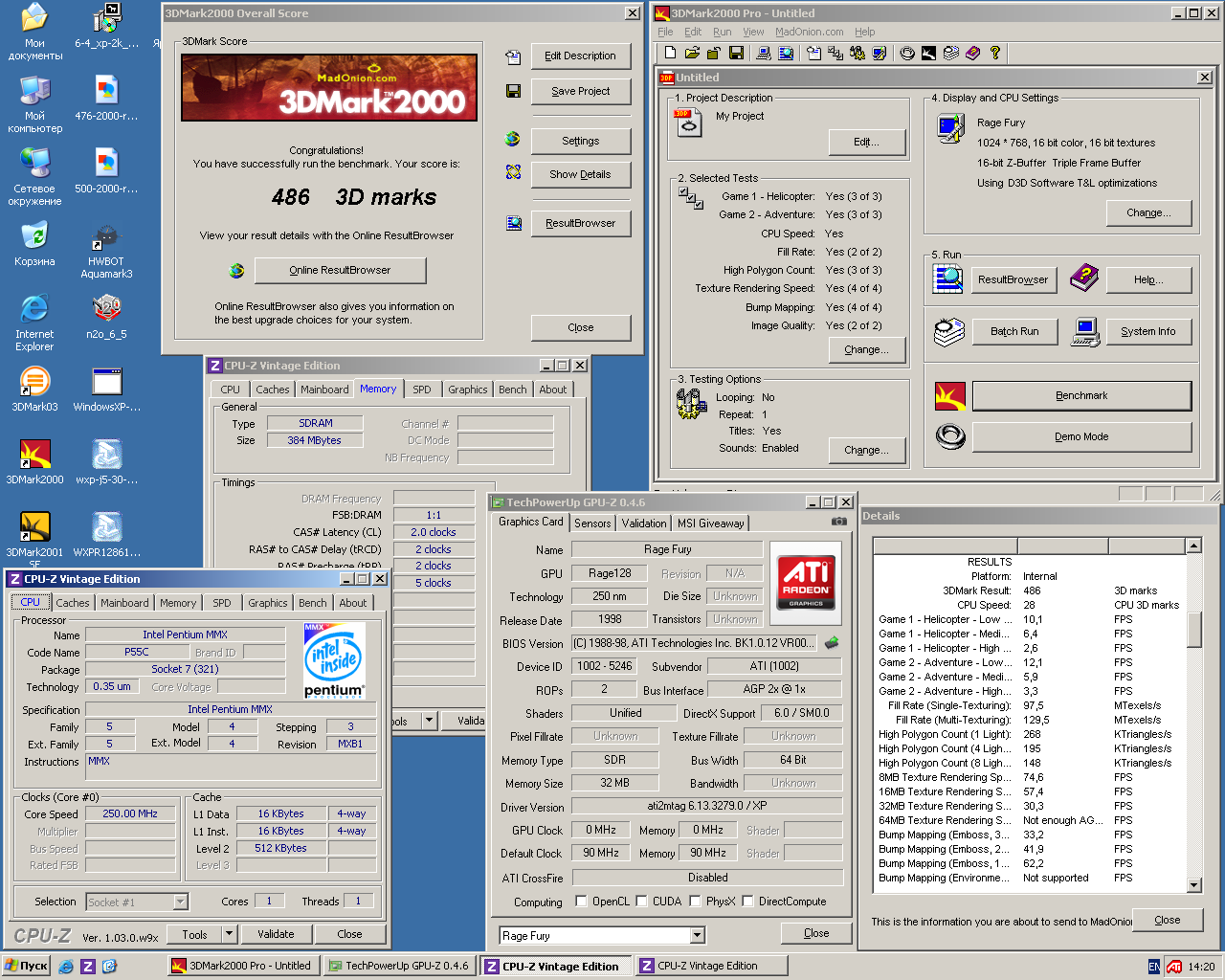
Task: Click ATI tray icon in system tray
Action: (1174, 967)
